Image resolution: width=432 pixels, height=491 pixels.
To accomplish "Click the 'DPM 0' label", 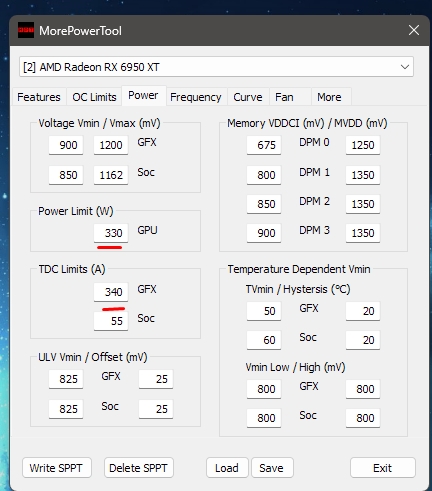I will coord(314,143).
